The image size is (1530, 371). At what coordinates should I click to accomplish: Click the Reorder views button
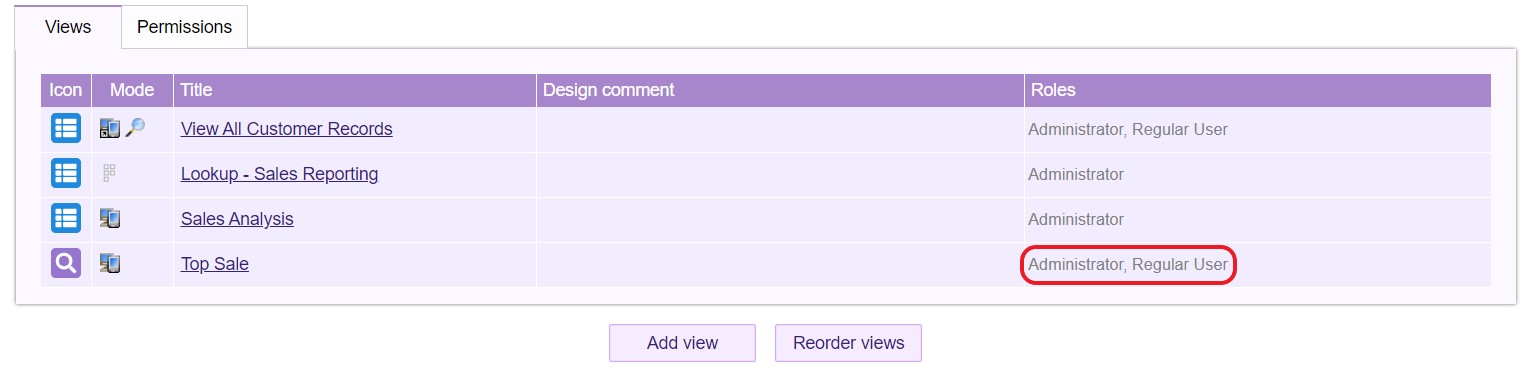(x=848, y=343)
